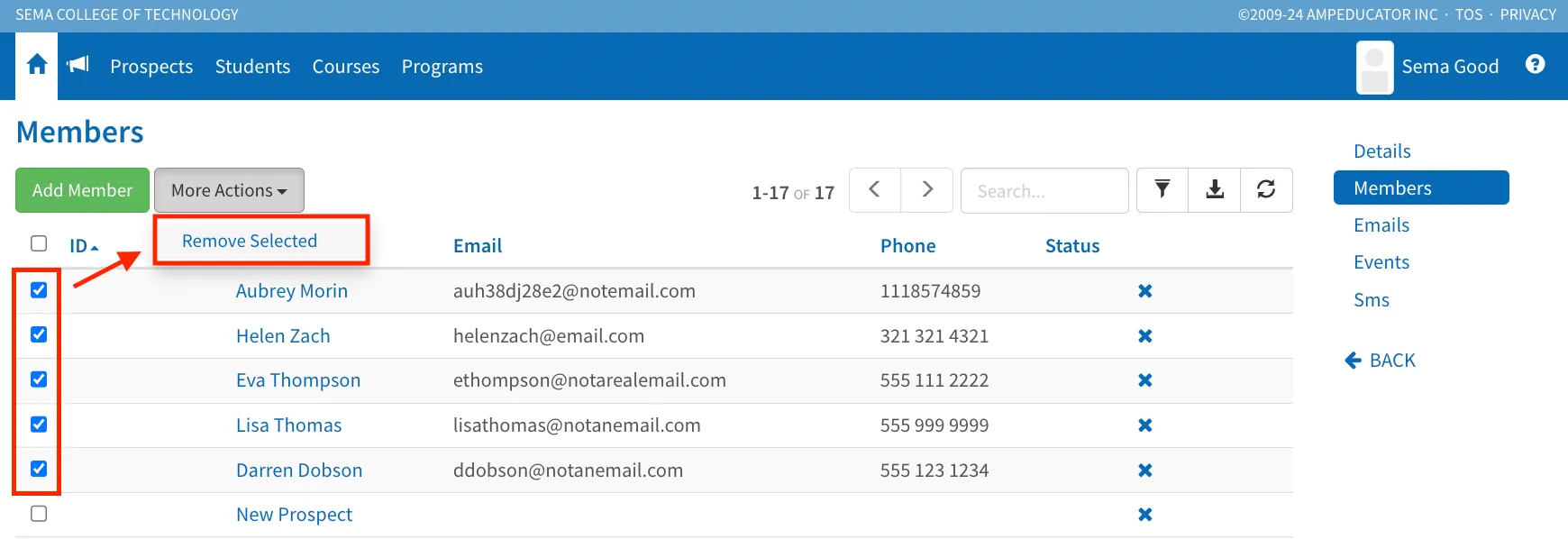Remove New Prospect using the X icon

pos(1145,515)
